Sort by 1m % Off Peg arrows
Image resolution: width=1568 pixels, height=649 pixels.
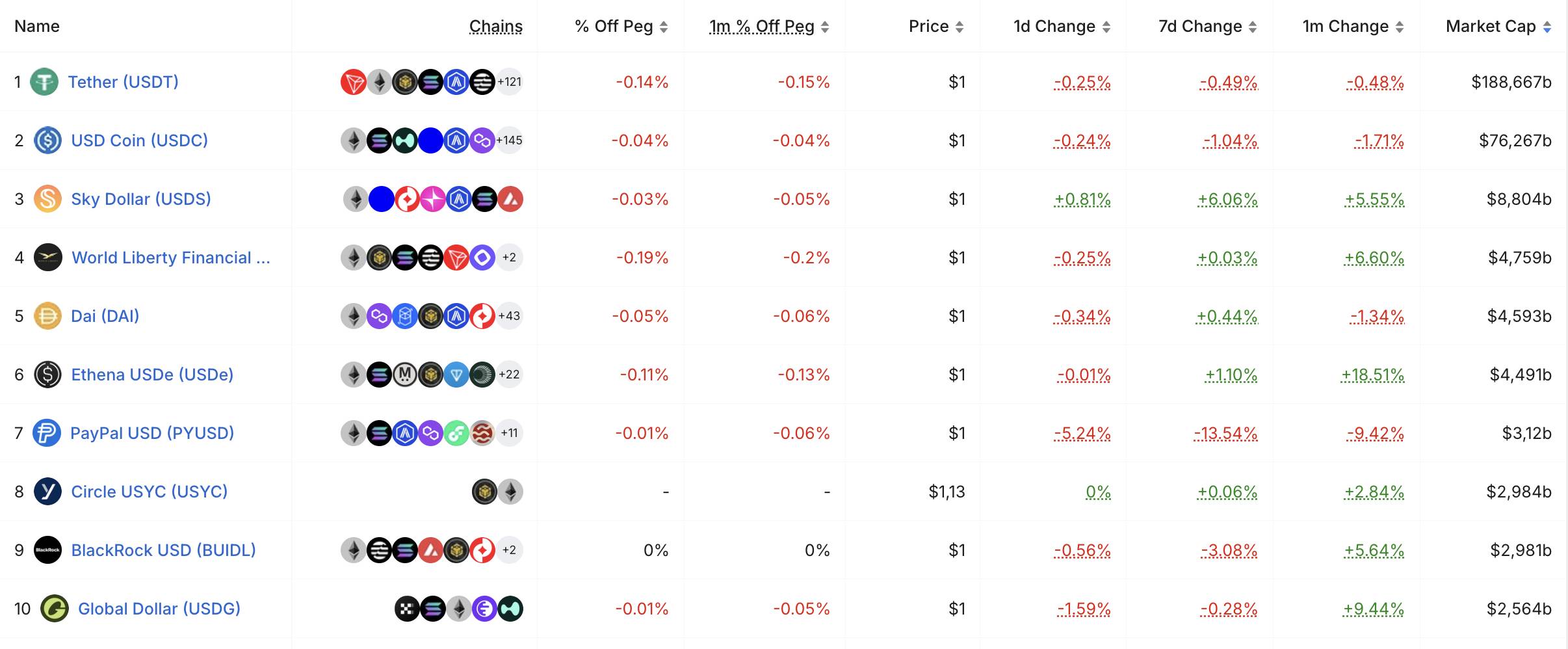[x=825, y=27]
